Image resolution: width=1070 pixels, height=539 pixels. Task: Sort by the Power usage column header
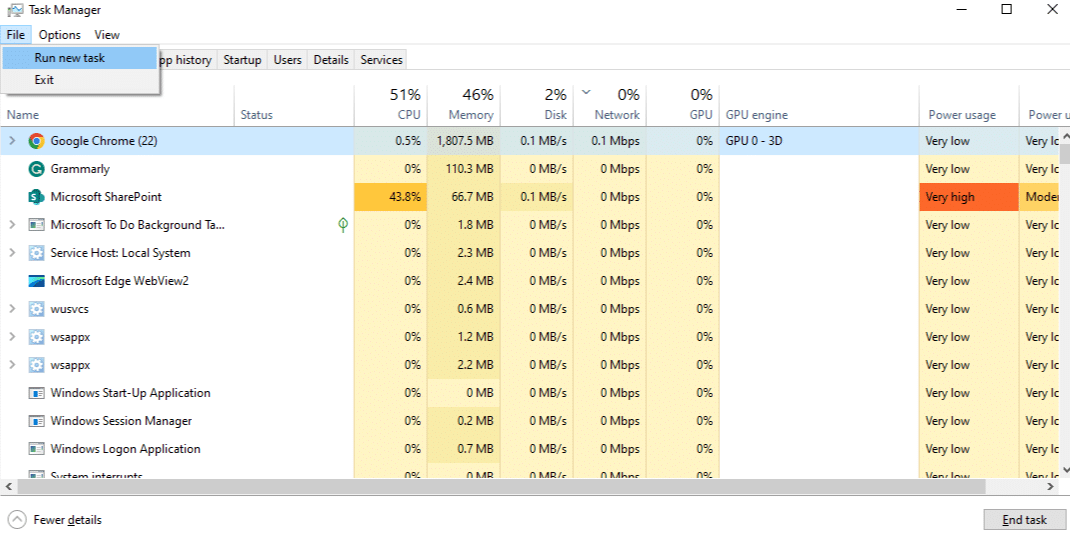(x=969, y=106)
